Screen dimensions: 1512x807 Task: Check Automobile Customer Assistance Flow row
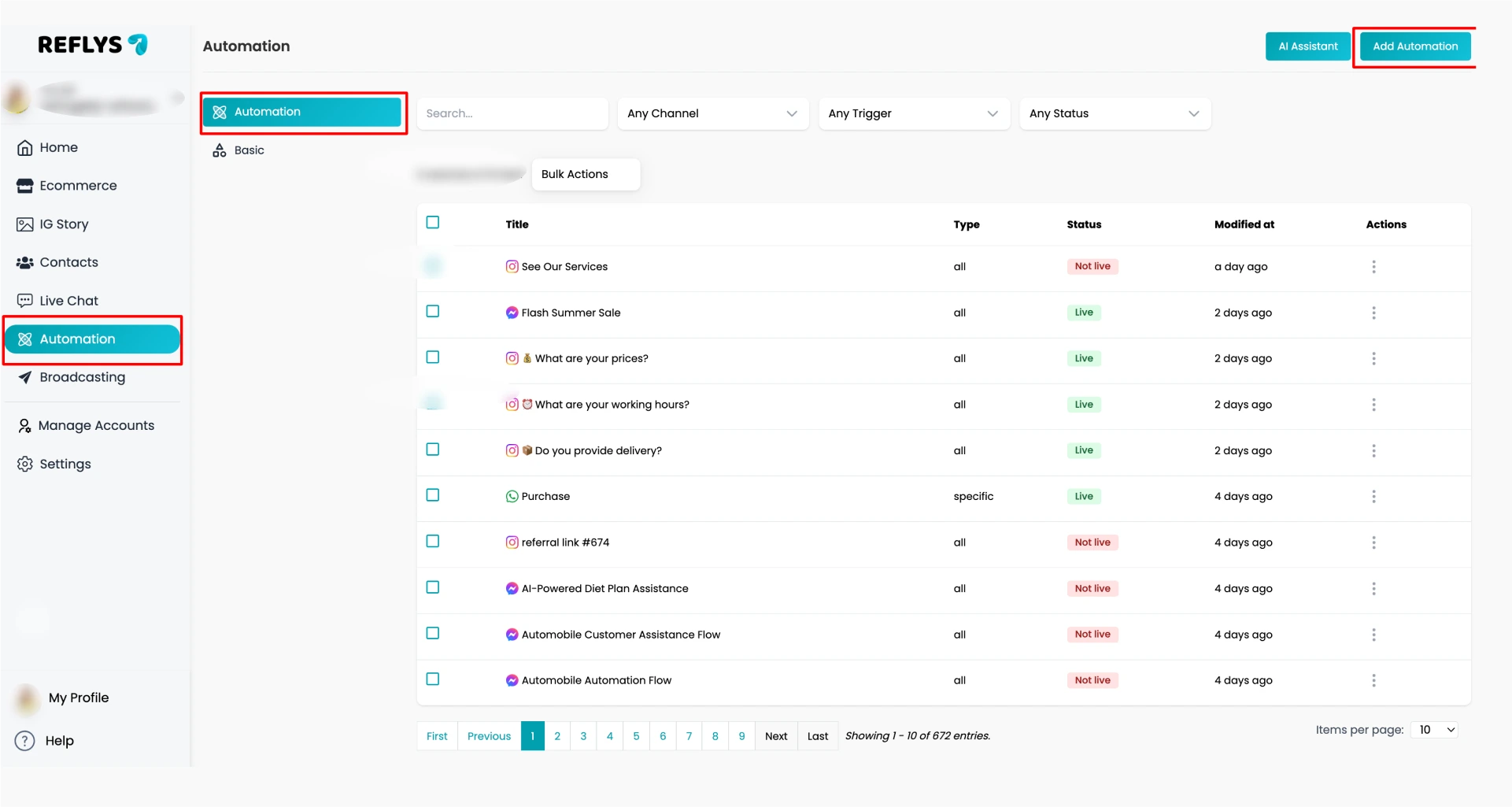pyautogui.click(x=433, y=634)
